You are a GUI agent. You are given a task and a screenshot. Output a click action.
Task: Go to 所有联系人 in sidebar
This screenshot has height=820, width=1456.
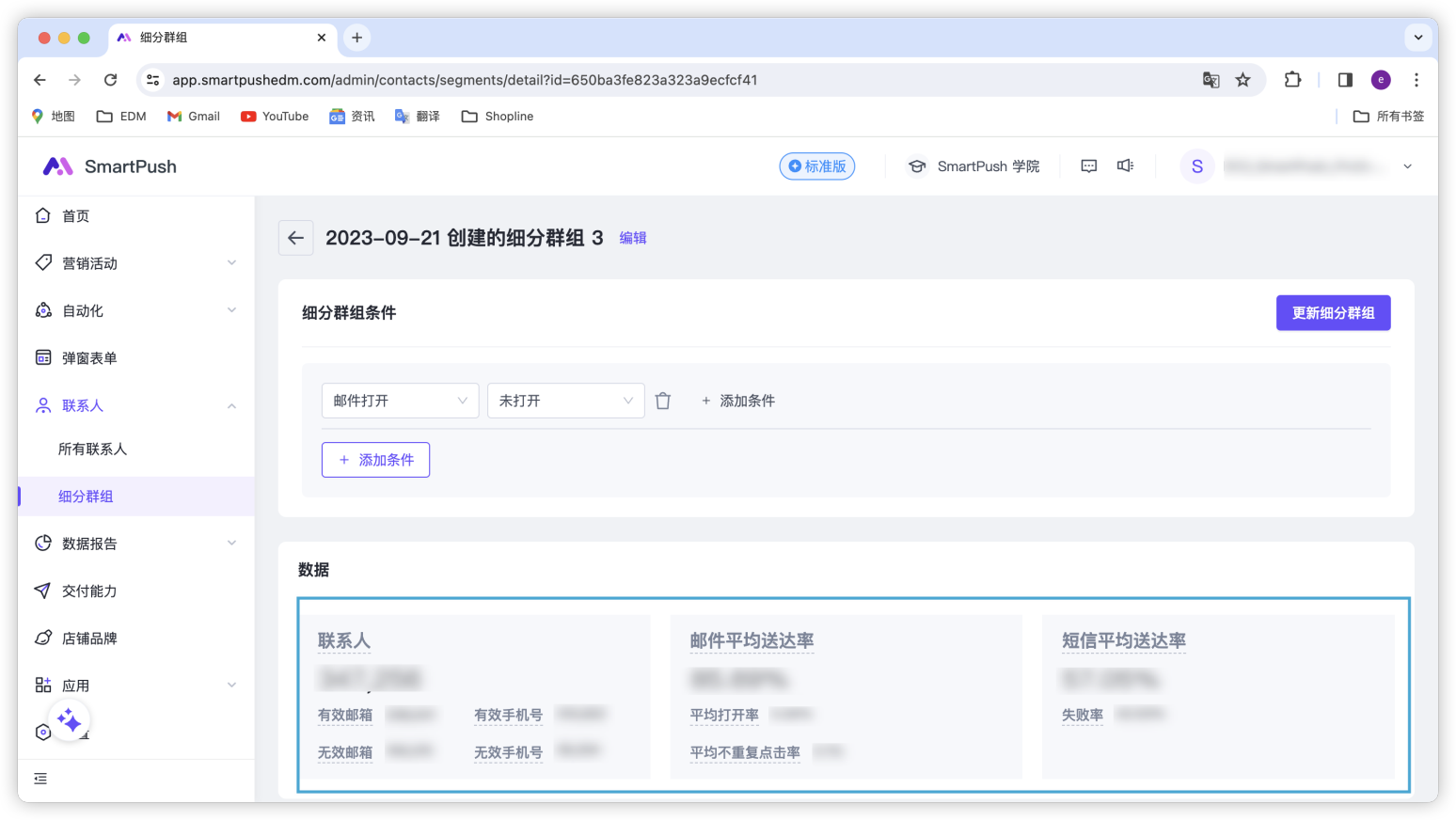pyautogui.click(x=92, y=449)
